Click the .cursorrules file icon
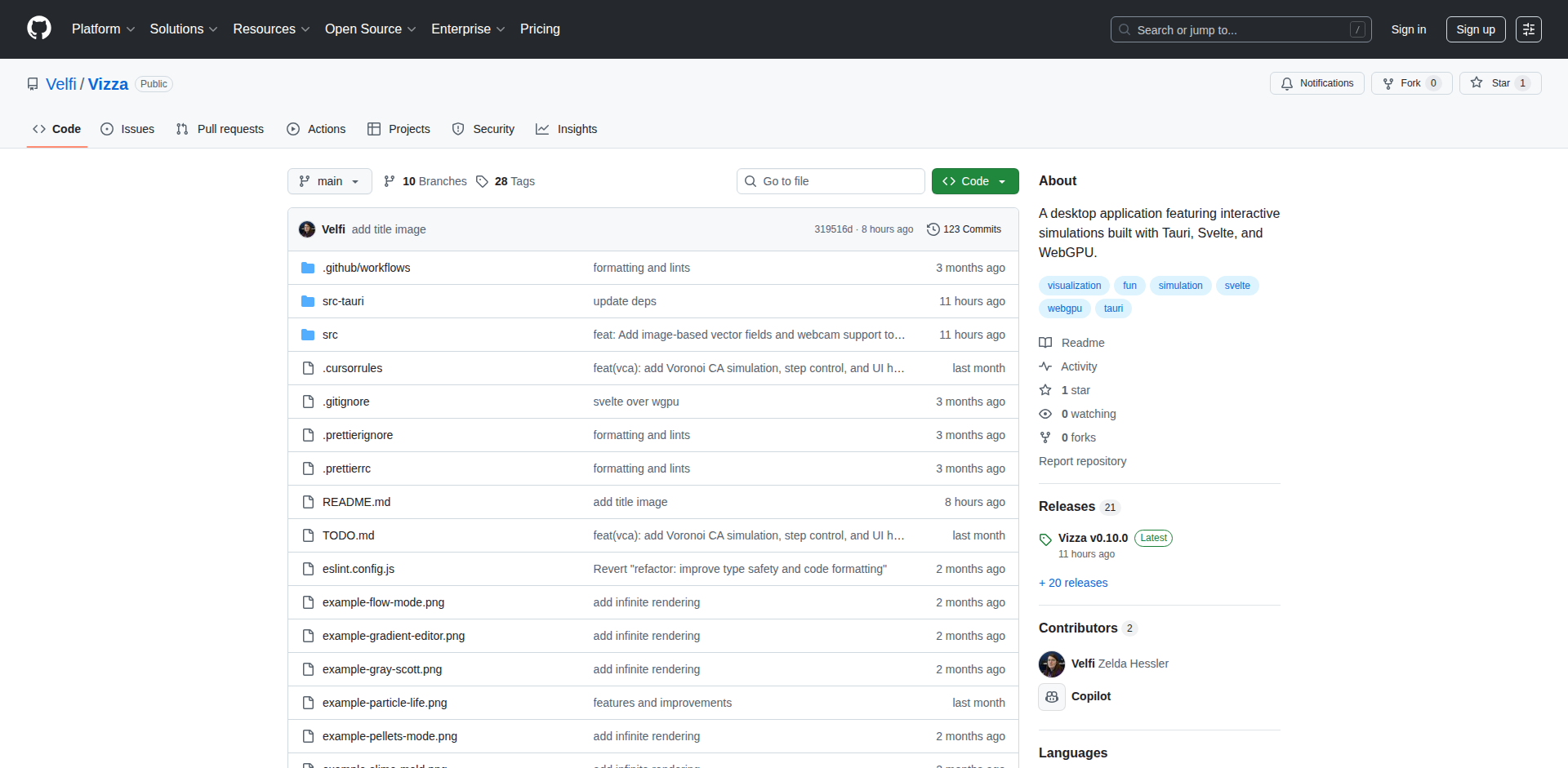Viewport: 1568px width, 768px height. click(x=308, y=368)
